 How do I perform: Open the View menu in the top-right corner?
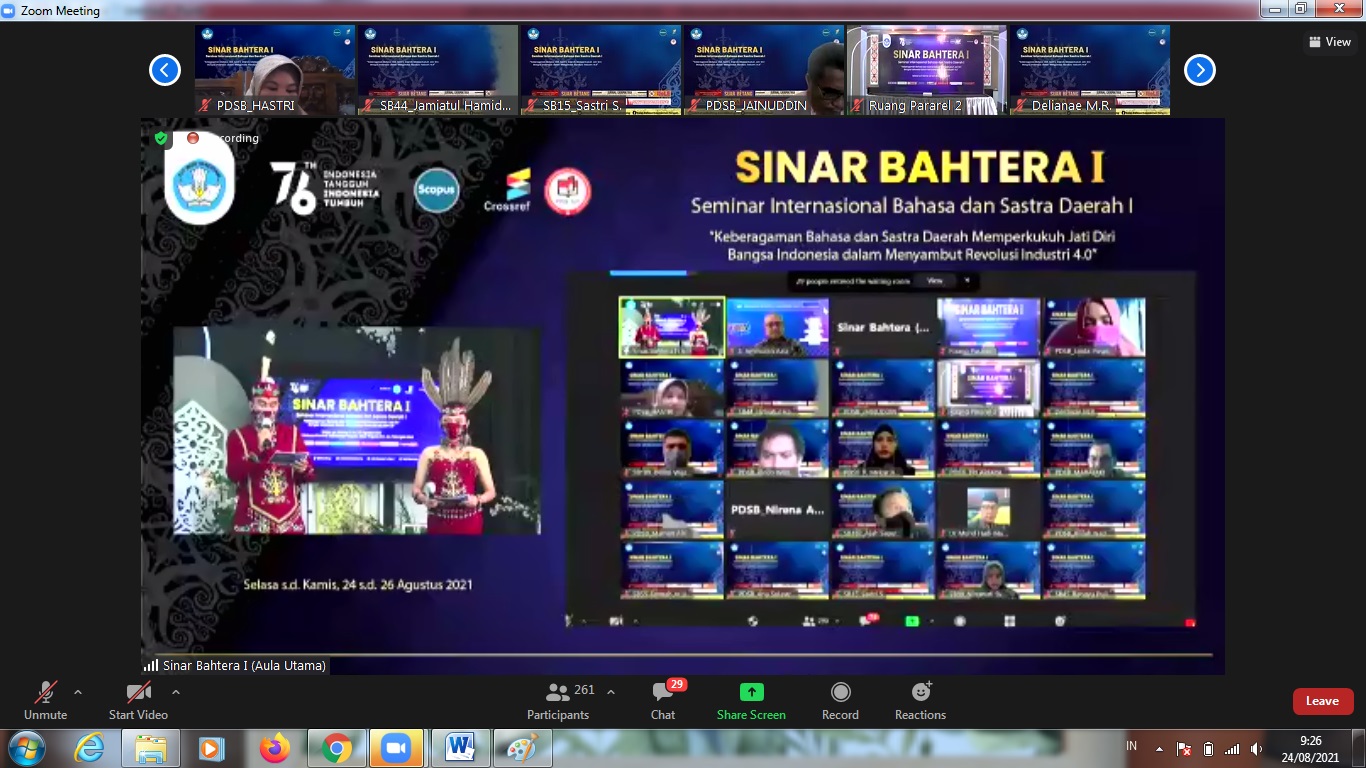coord(1331,42)
